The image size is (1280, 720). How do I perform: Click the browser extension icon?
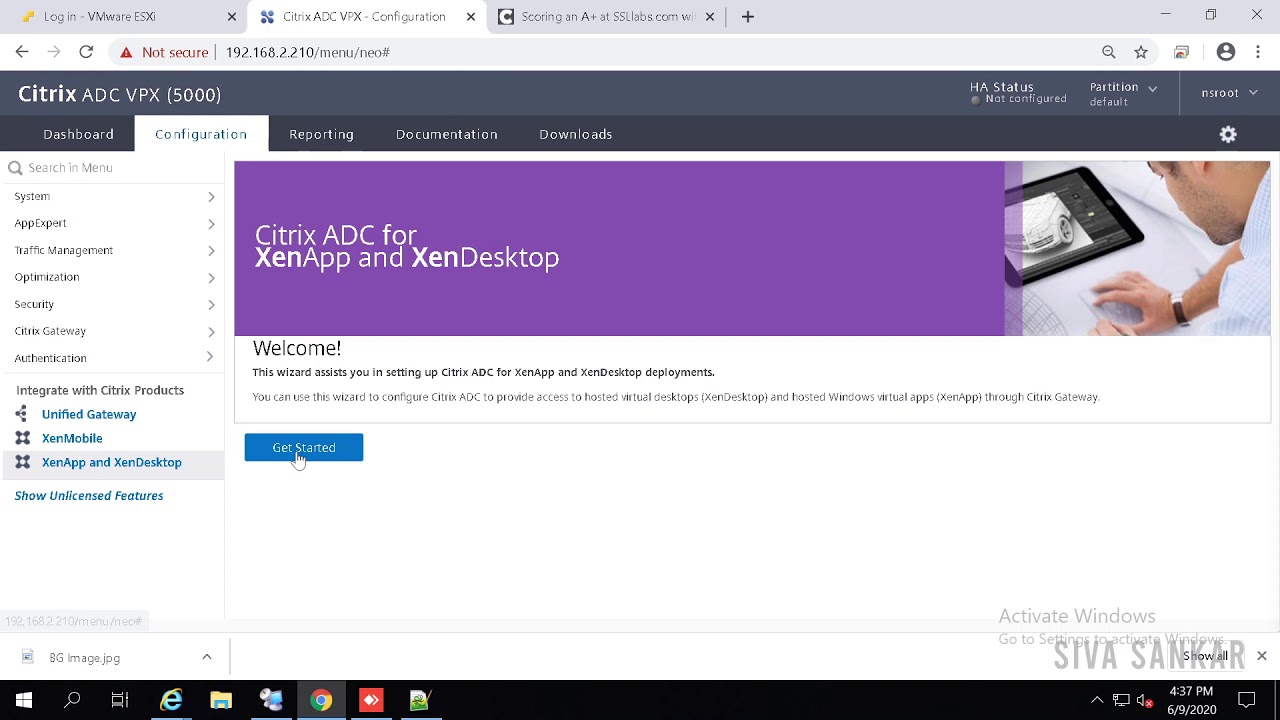click(1182, 52)
